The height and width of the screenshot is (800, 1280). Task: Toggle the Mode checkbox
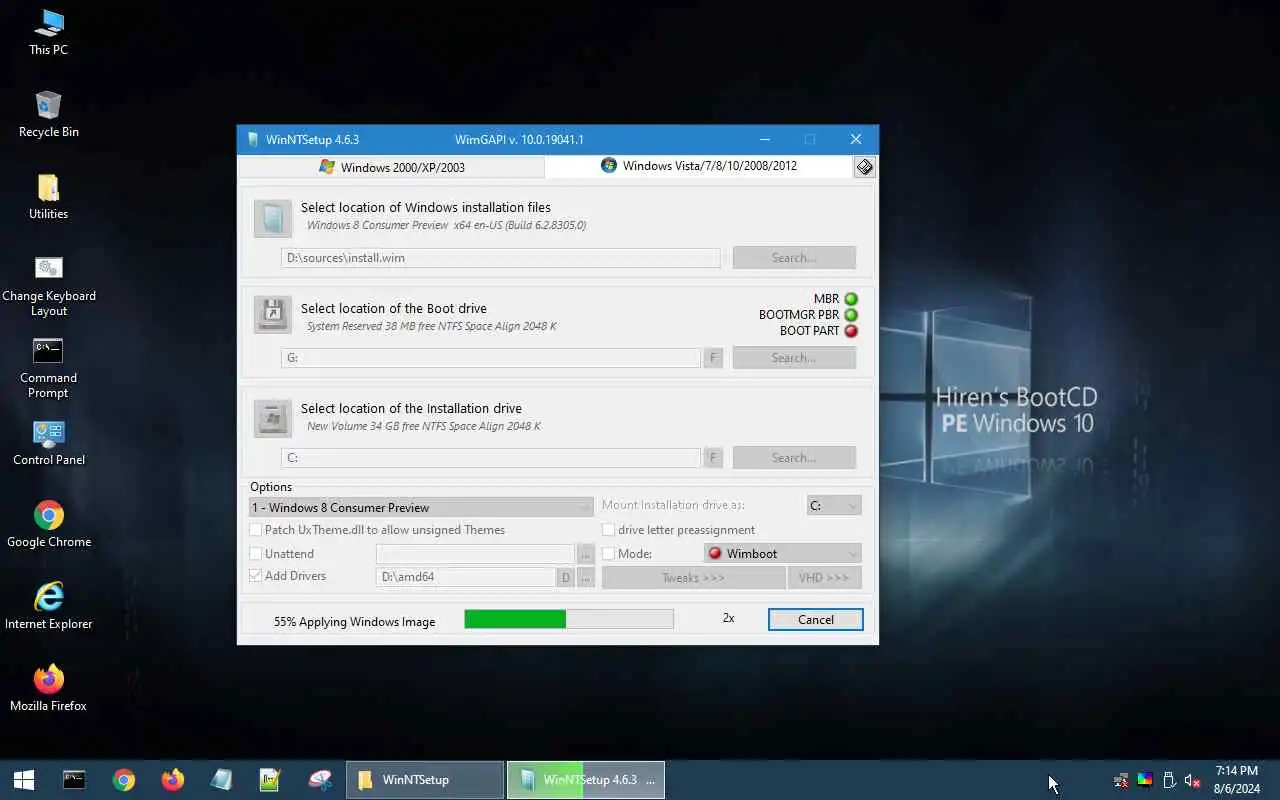coord(608,553)
